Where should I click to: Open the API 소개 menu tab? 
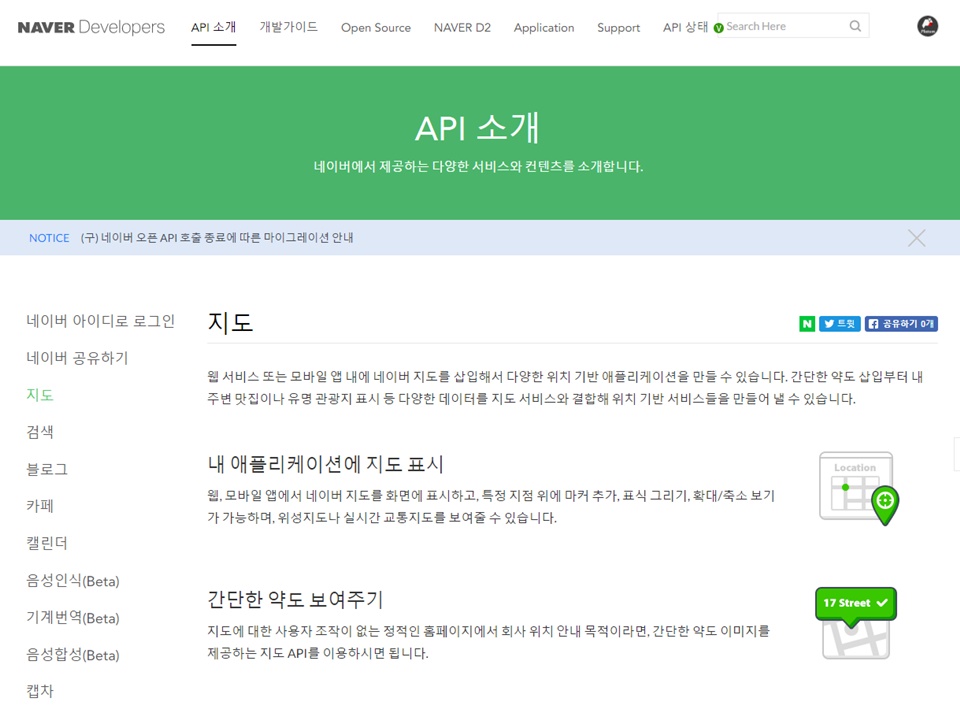pos(214,27)
